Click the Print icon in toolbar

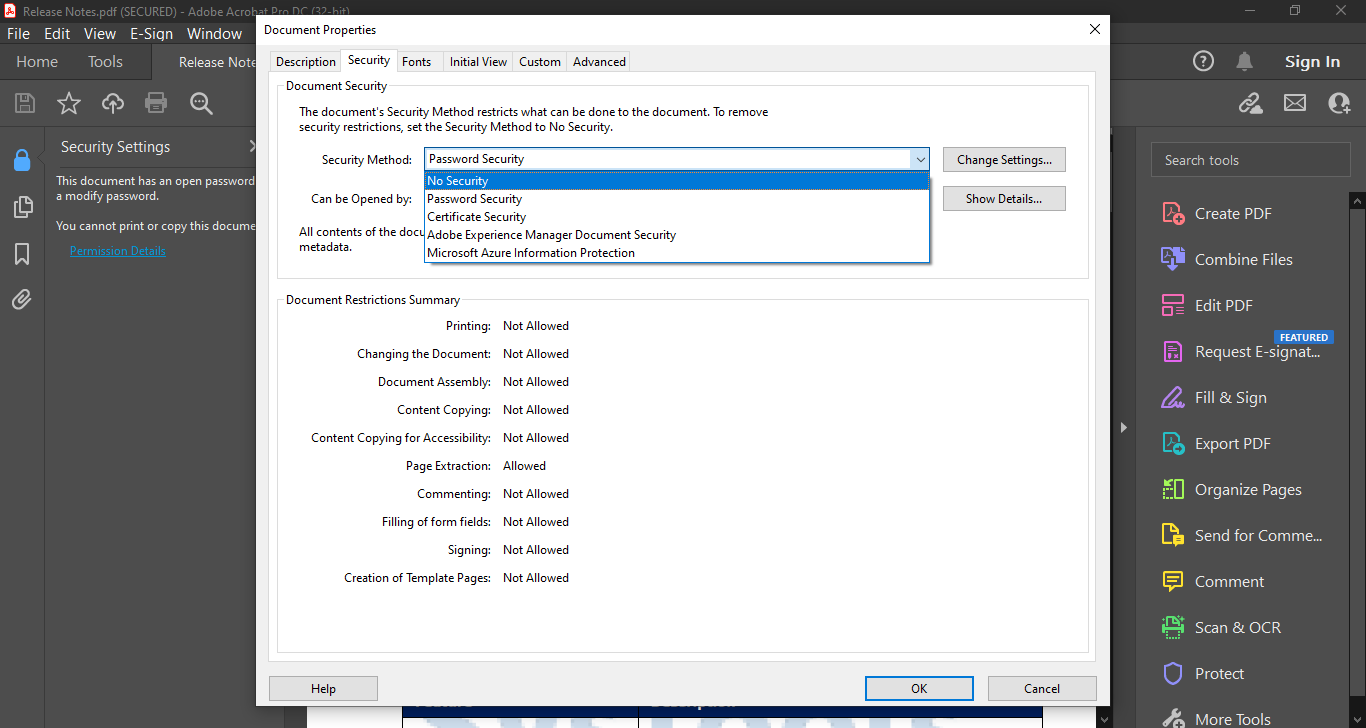[156, 103]
